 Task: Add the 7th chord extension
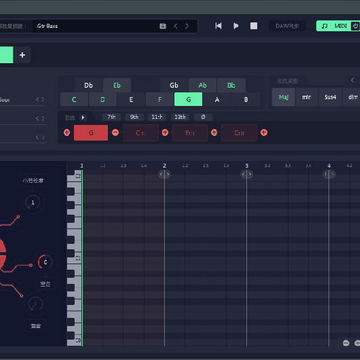point(112,117)
